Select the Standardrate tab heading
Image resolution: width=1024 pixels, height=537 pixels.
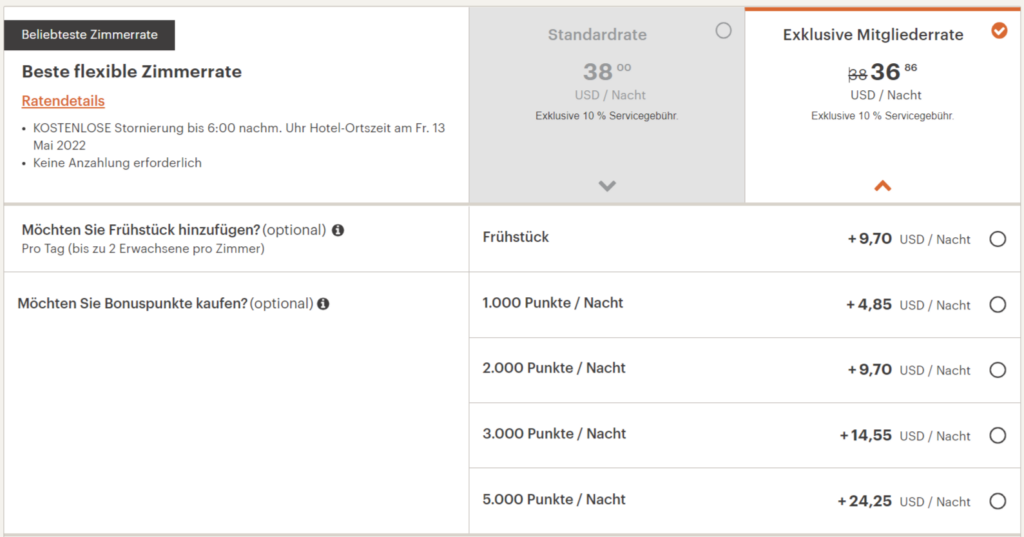point(597,35)
